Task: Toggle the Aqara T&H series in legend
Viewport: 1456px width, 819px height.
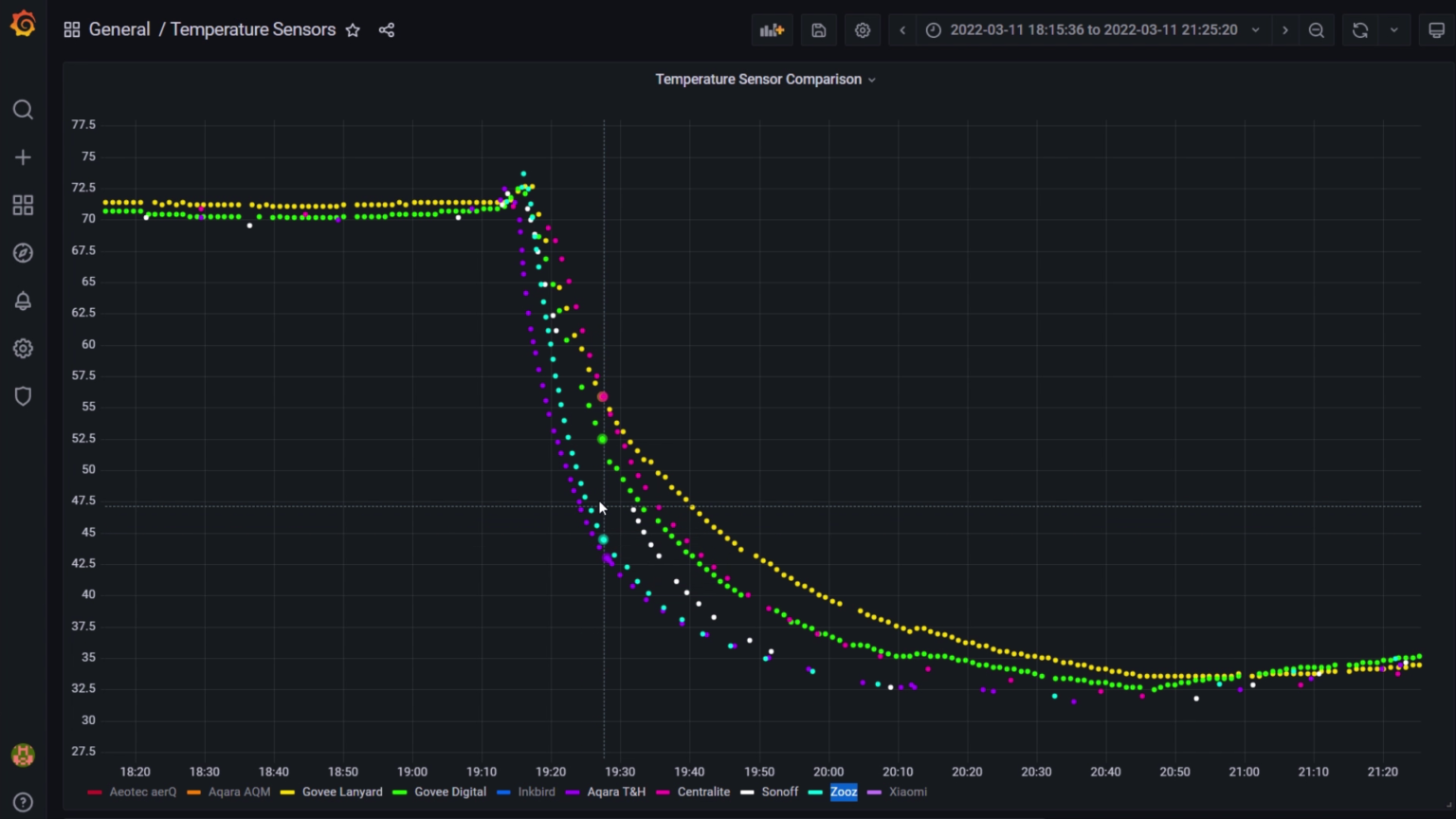Action: point(616,792)
